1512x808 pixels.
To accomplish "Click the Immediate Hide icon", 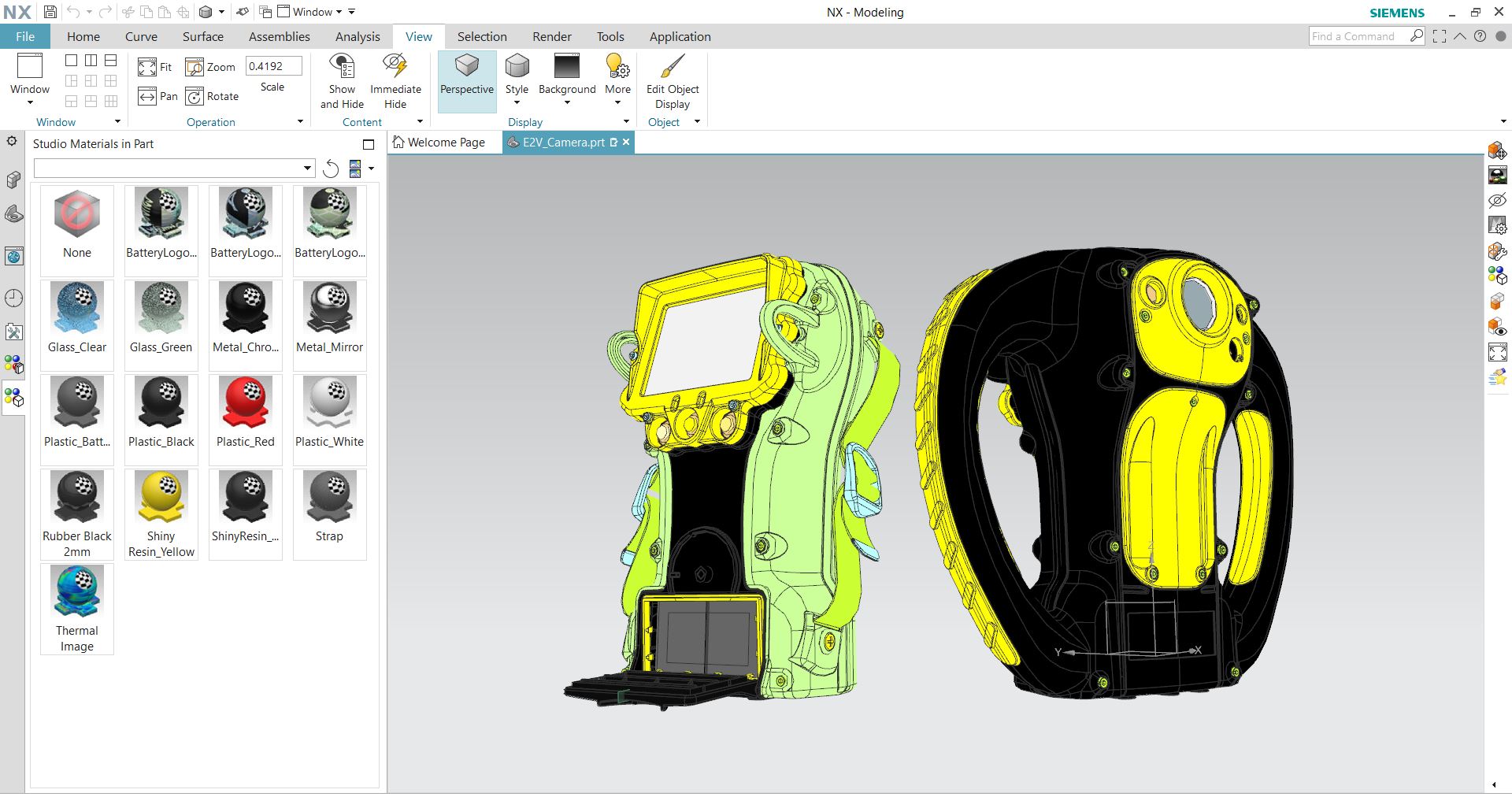I will coord(395,81).
